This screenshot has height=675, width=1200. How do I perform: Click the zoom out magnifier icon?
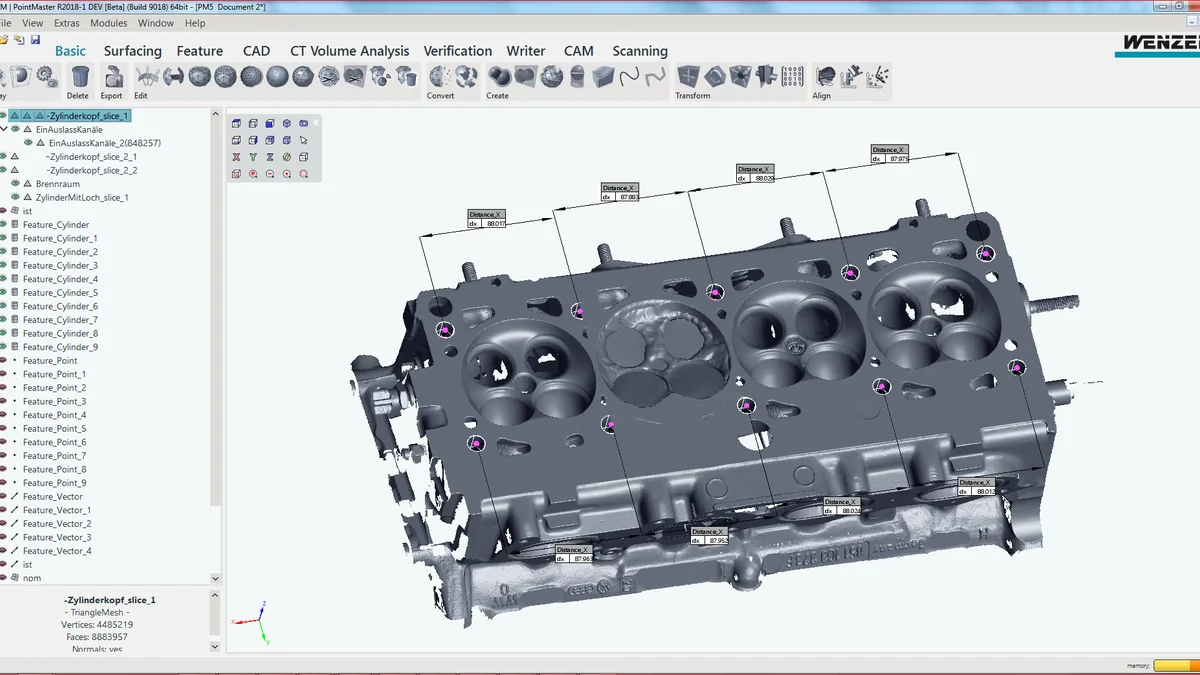tap(270, 174)
